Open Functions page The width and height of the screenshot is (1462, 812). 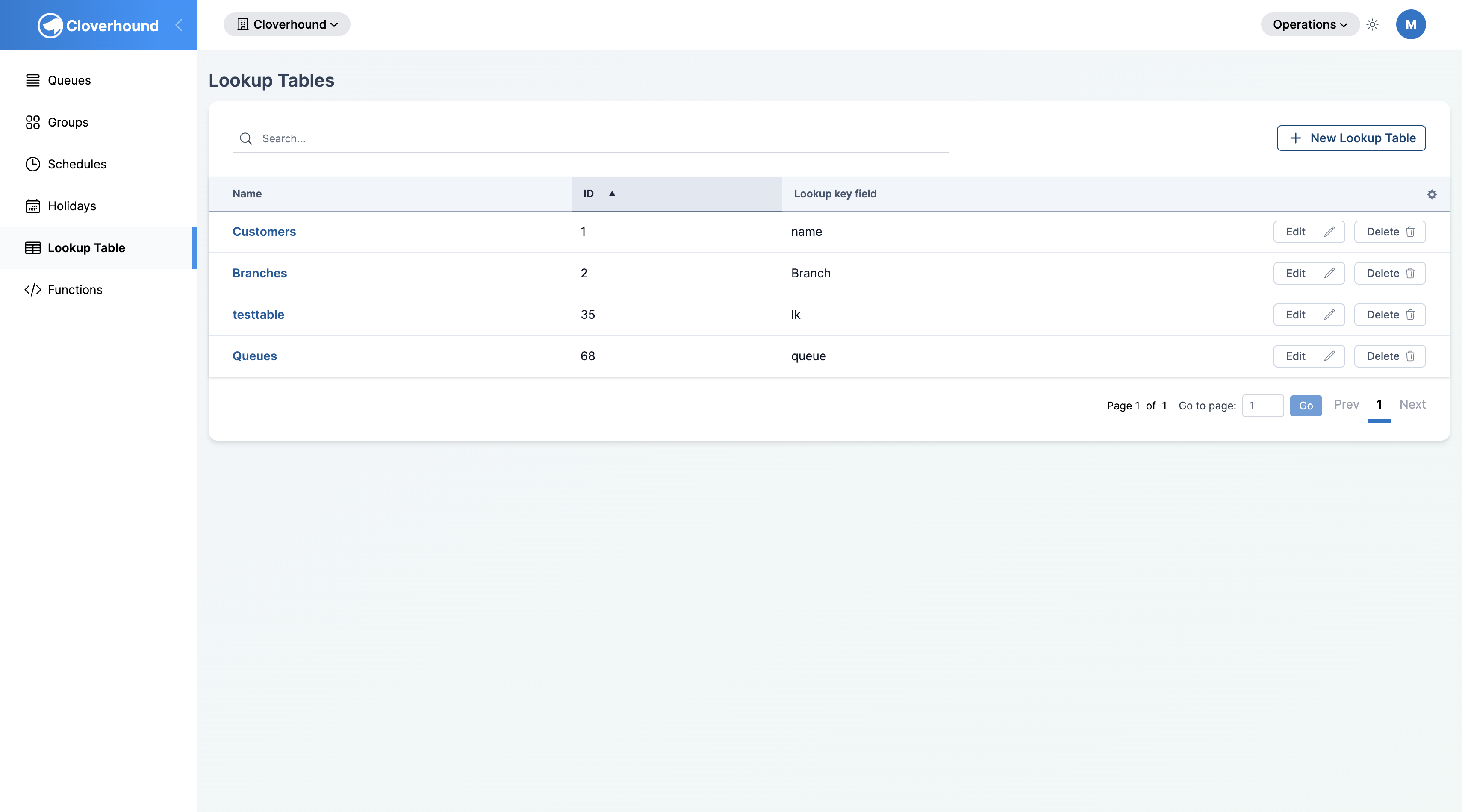tap(98, 290)
